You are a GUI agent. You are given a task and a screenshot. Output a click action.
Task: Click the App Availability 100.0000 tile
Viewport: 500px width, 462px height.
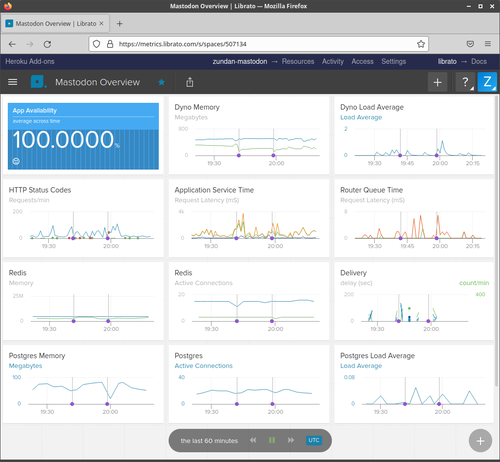pos(83,136)
